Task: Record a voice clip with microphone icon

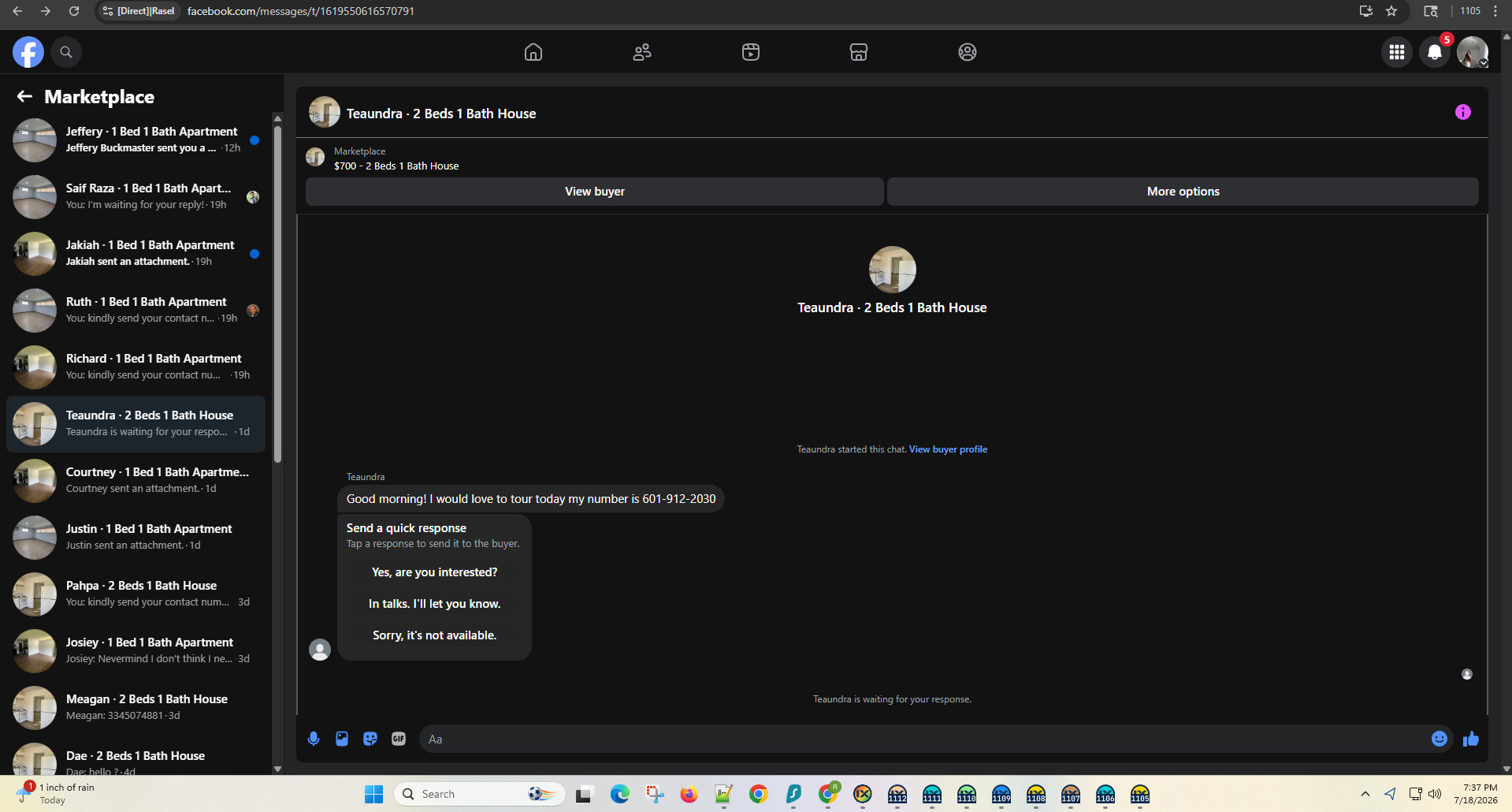Action: 314,739
